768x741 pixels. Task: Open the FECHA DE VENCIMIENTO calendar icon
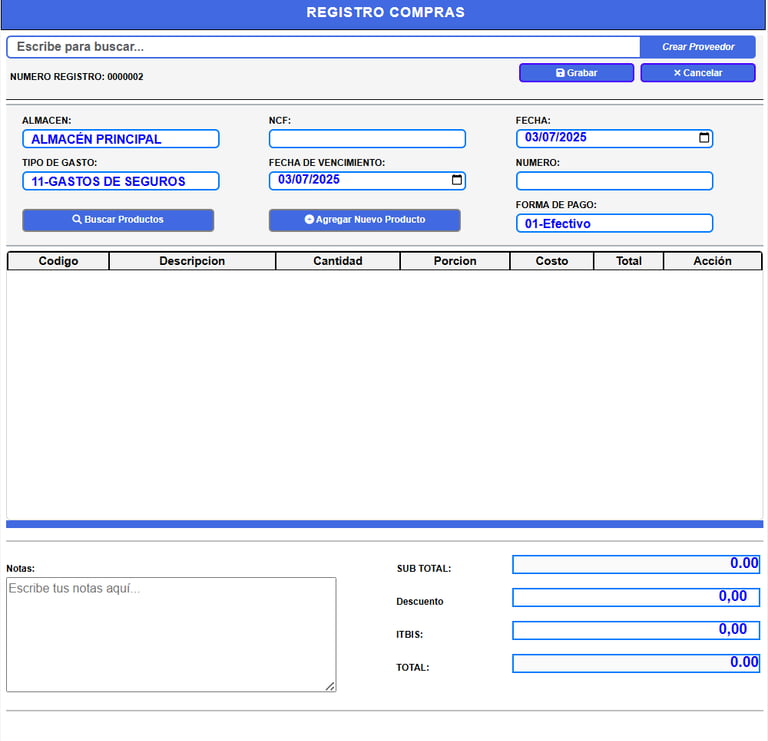tap(456, 180)
